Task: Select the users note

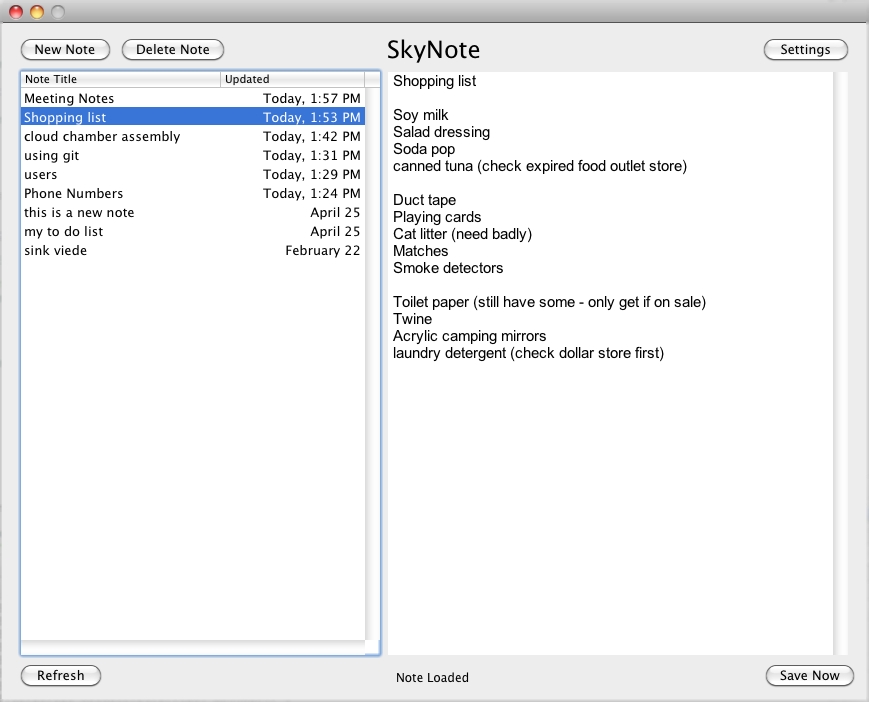Action: 193,174
